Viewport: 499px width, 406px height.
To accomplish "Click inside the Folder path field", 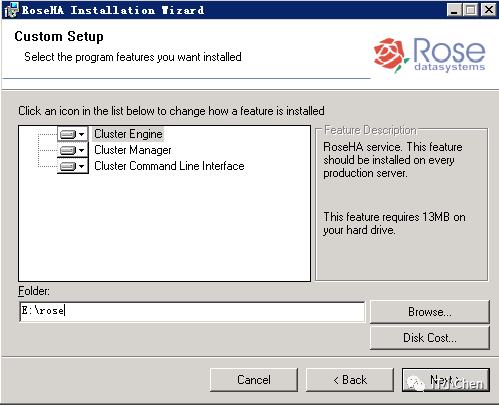I will tap(192, 312).
